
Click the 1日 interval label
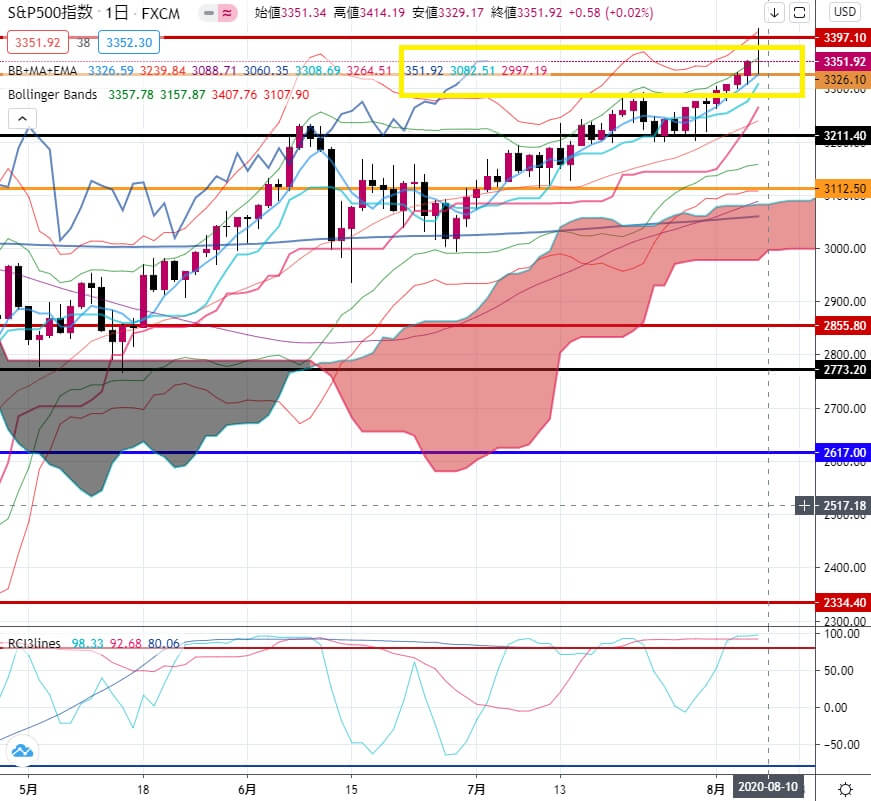(x=117, y=13)
